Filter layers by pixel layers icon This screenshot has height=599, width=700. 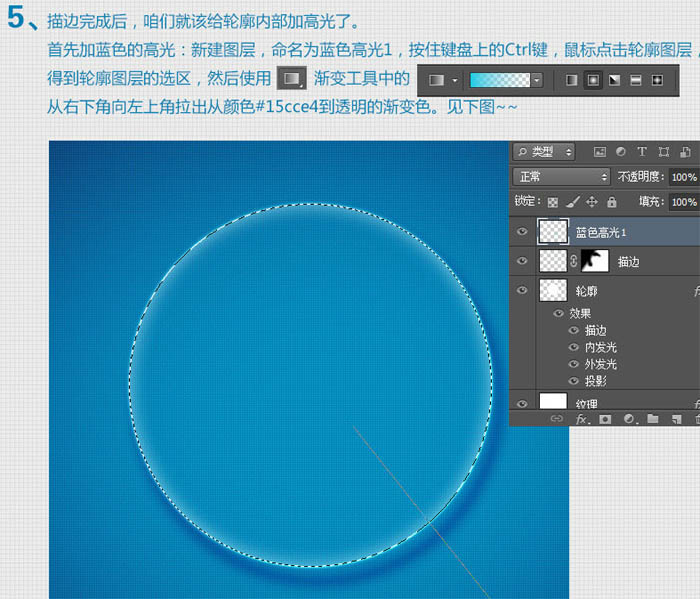600,152
